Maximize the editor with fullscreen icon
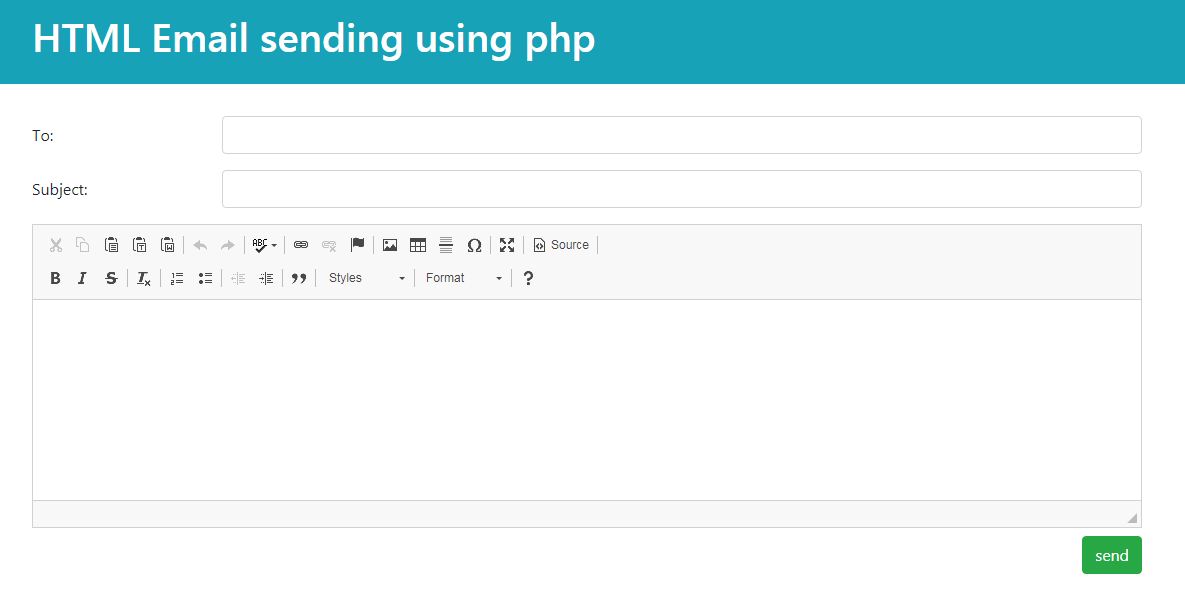This screenshot has height=605, width=1185. click(x=507, y=245)
